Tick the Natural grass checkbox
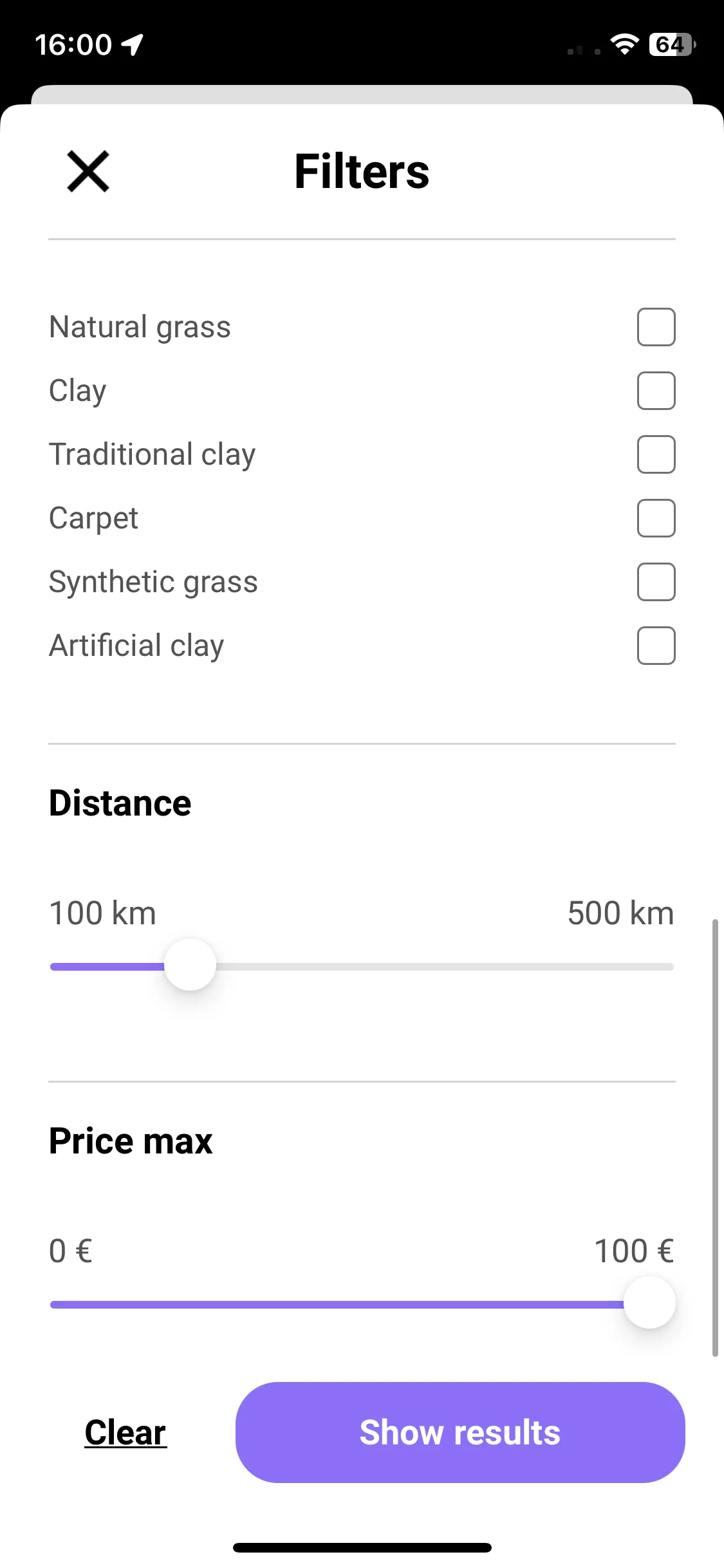724x1568 pixels. pos(656,327)
